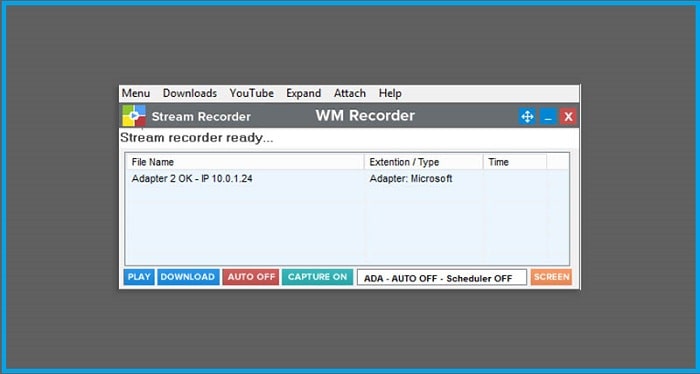Open the Attach menu
Viewport: 700px width, 374px height.
pyautogui.click(x=350, y=93)
